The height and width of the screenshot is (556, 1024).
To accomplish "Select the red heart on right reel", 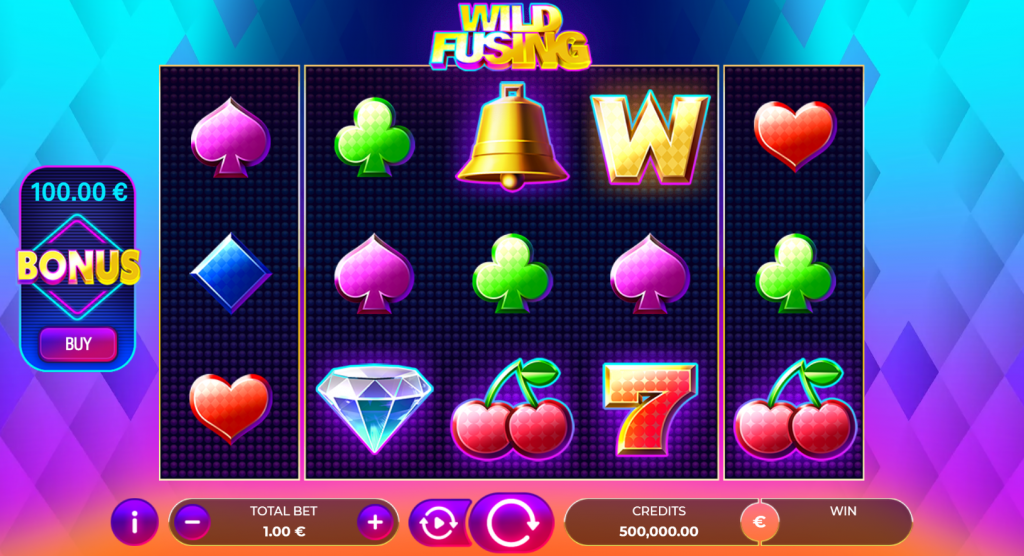I will [794, 136].
